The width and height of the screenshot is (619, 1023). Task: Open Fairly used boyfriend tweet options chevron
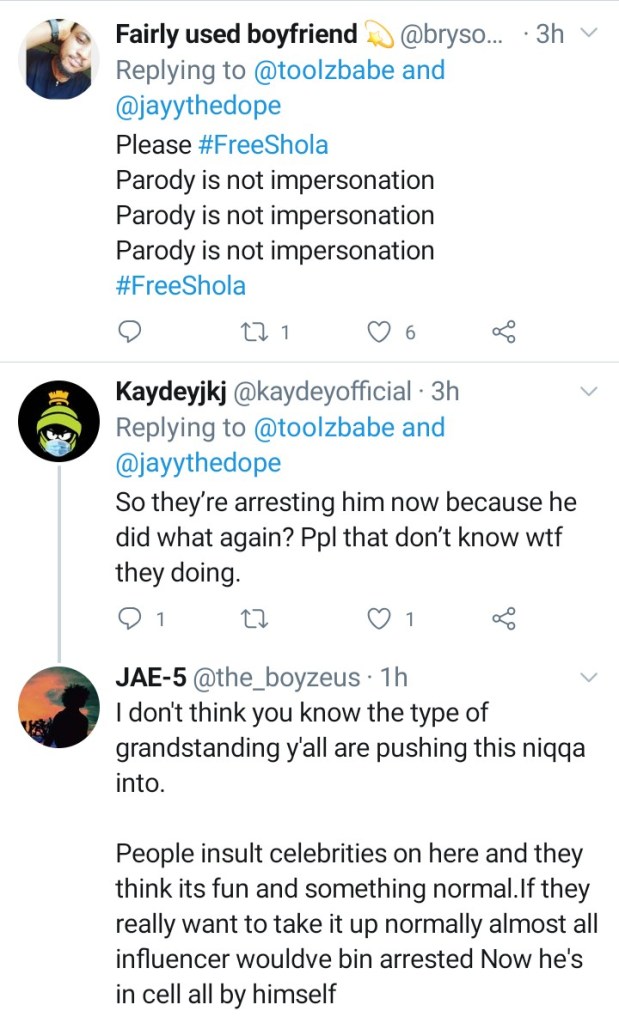point(588,33)
